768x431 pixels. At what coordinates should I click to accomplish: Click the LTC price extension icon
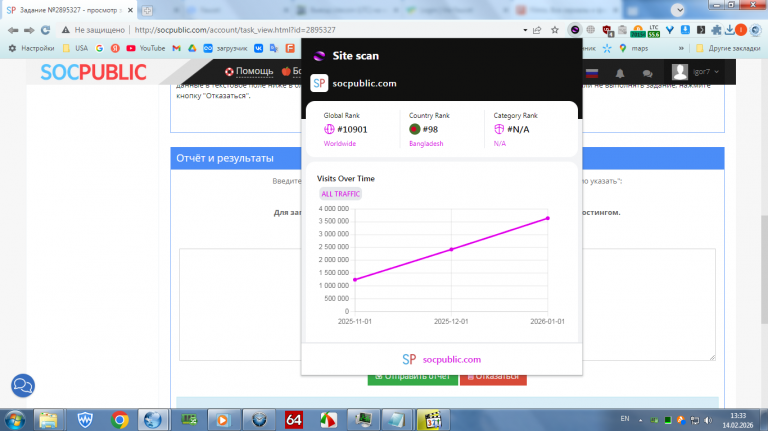point(654,31)
